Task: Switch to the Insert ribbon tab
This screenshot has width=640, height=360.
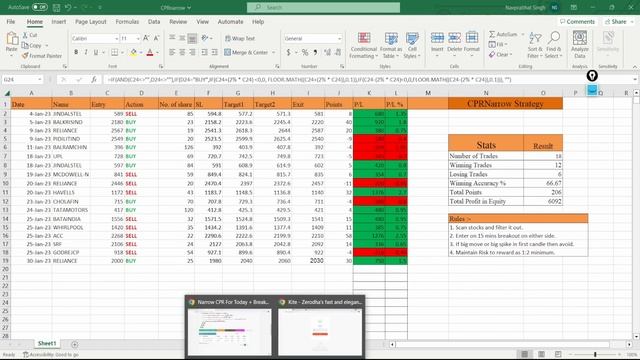Action: (x=59, y=22)
